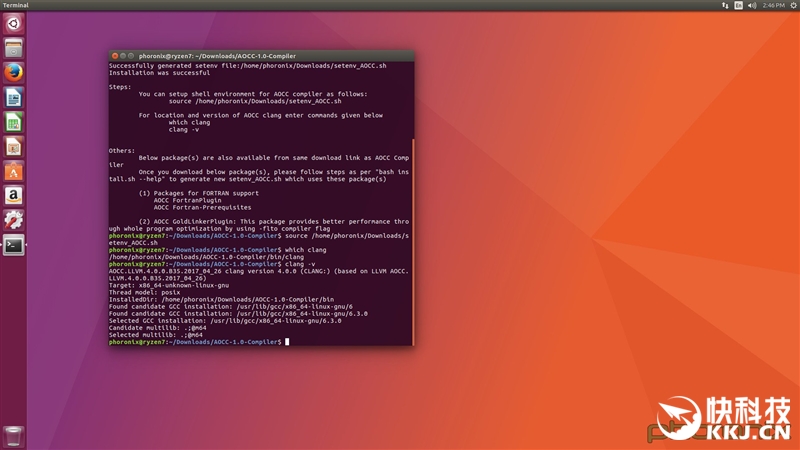Image resolution: width=800 pixels, height=450 pixels.
Task: Click the 'Candidate multilib' output line
Action: [x=158, y=328]
